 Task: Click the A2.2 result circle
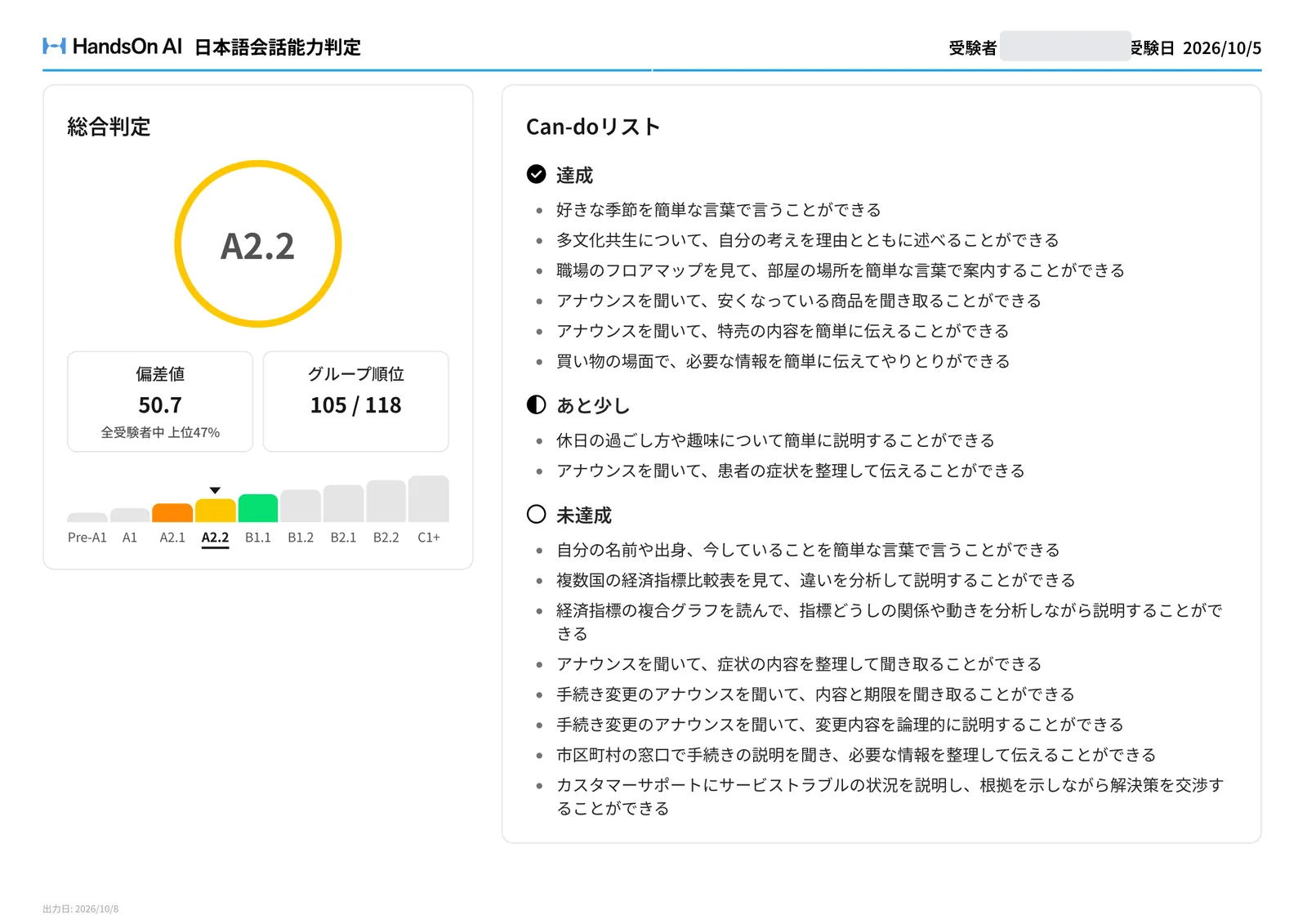coord(258,244)
